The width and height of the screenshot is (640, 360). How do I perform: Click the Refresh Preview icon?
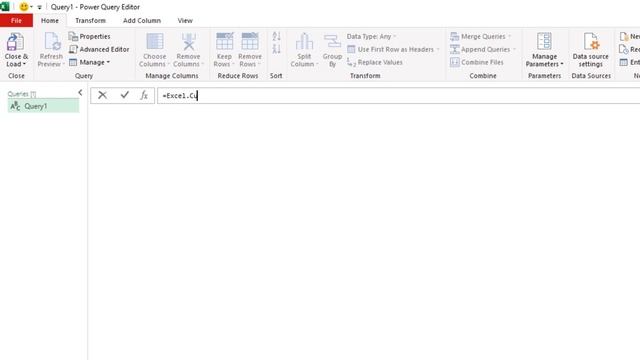click(52, 42)
